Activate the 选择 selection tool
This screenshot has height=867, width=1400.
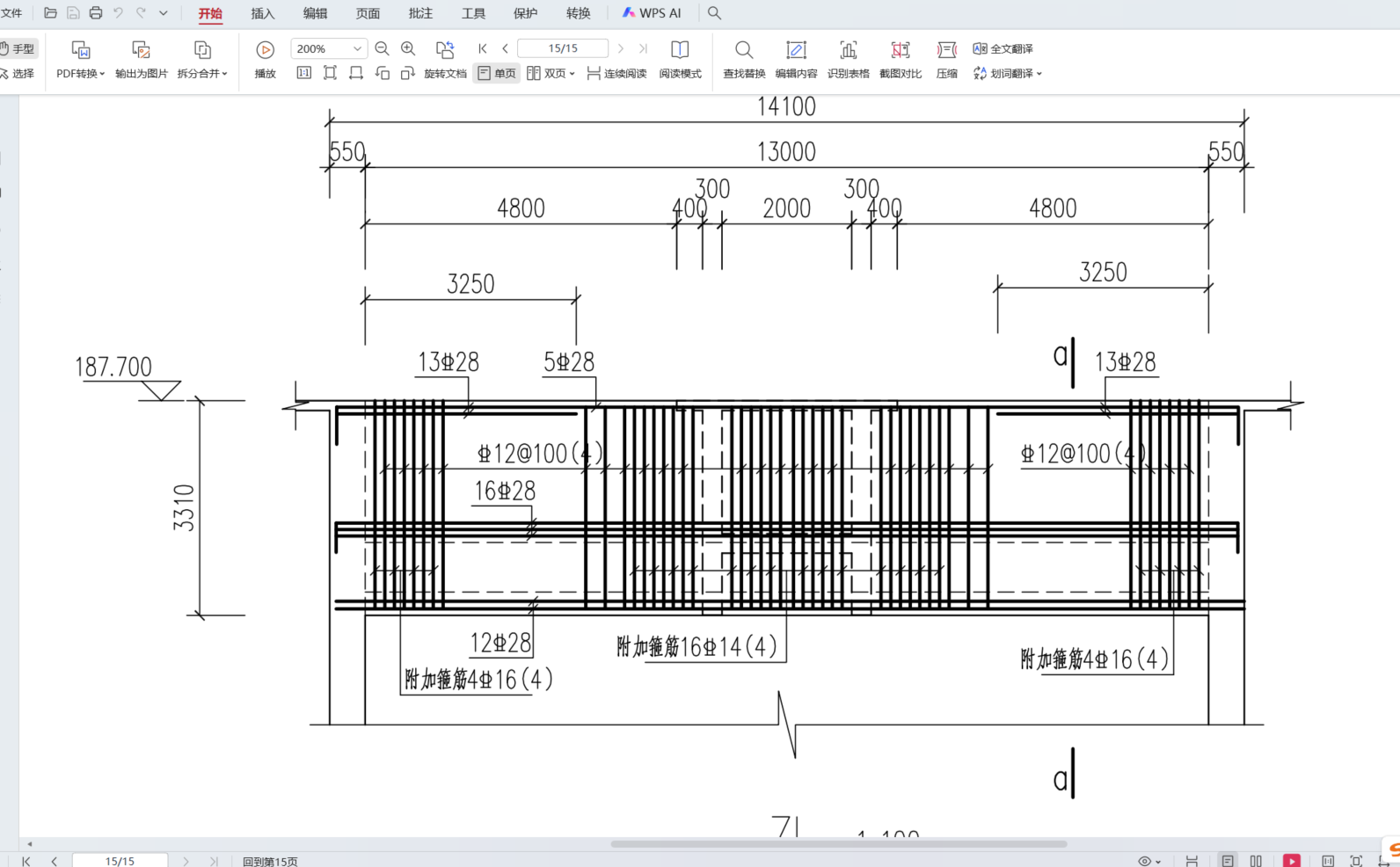tap(18, 74)
